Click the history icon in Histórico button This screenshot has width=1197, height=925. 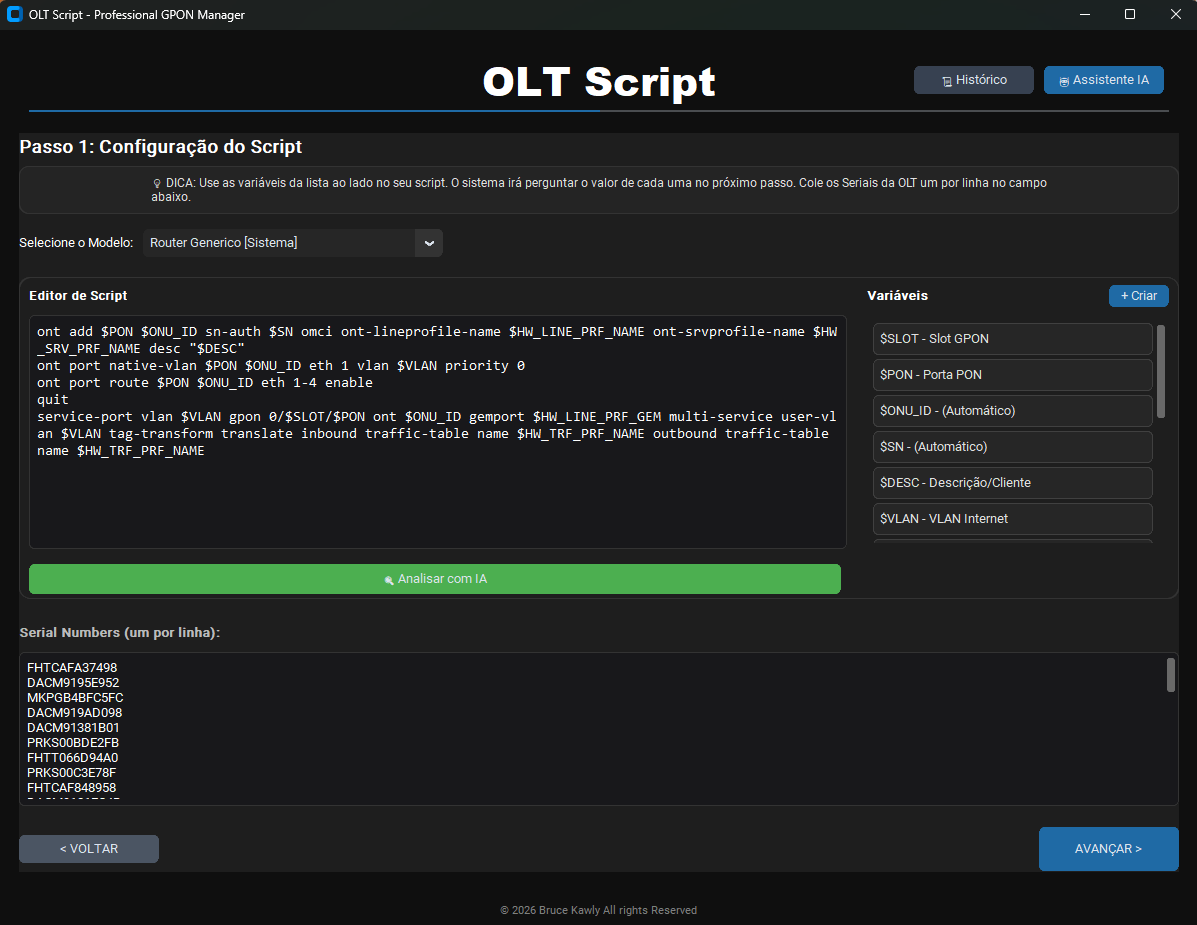click(x=947, y=81)
